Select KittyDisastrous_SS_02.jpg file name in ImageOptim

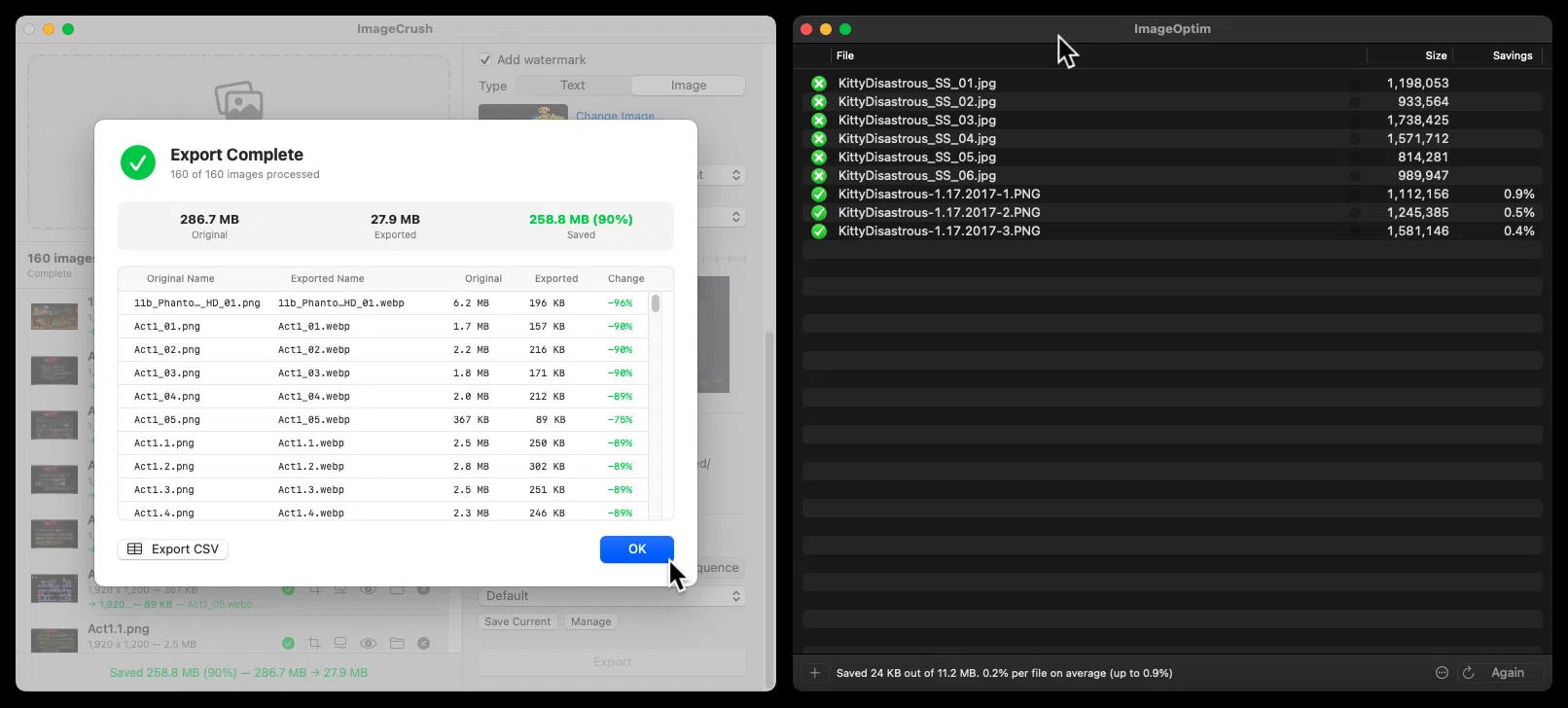click(917, 102)
